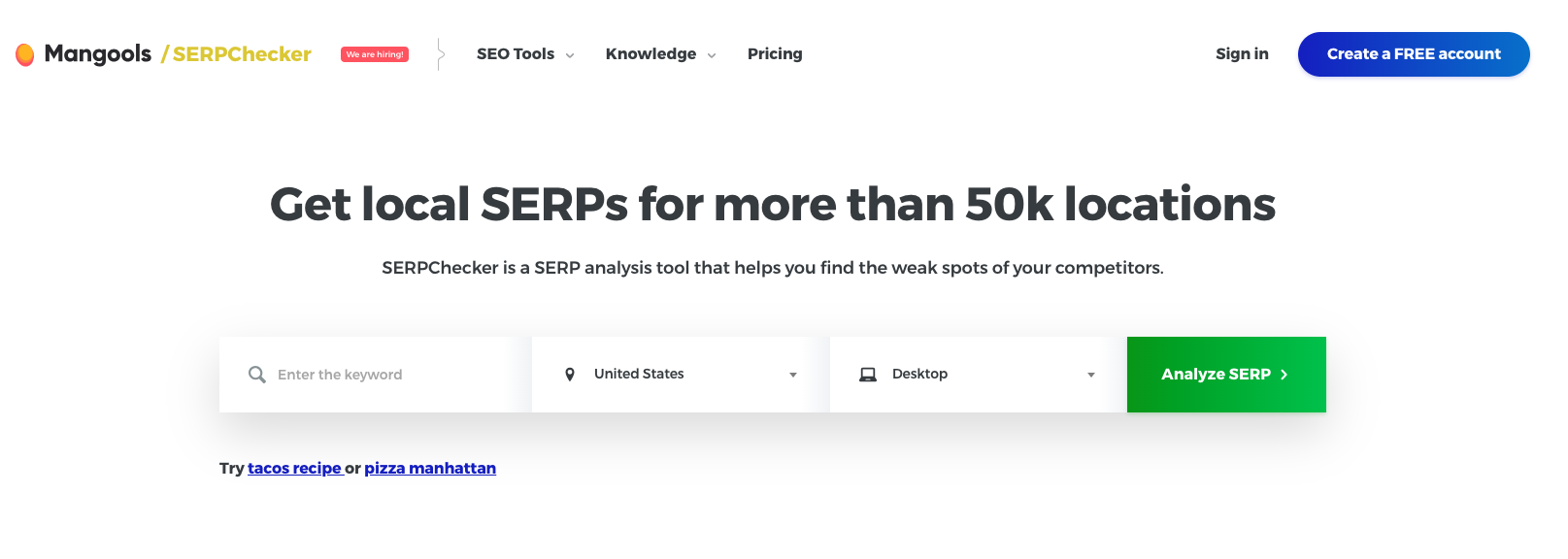1568x559 pixels.
Task: Click the location pin icon beside United States
Action: (571, 374)
